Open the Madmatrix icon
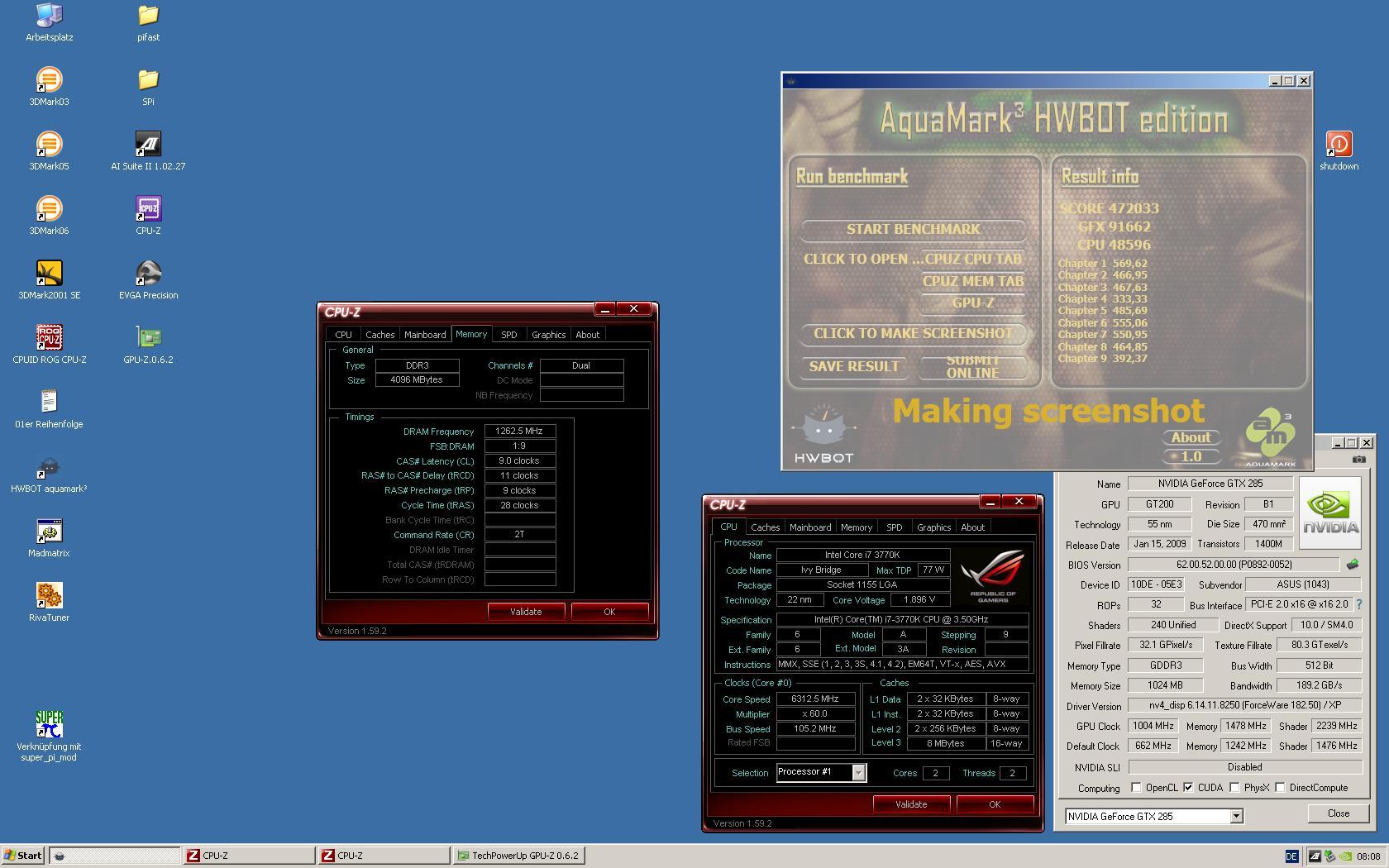The width and height of the screenshot is (1389, 868). point(49,532)
